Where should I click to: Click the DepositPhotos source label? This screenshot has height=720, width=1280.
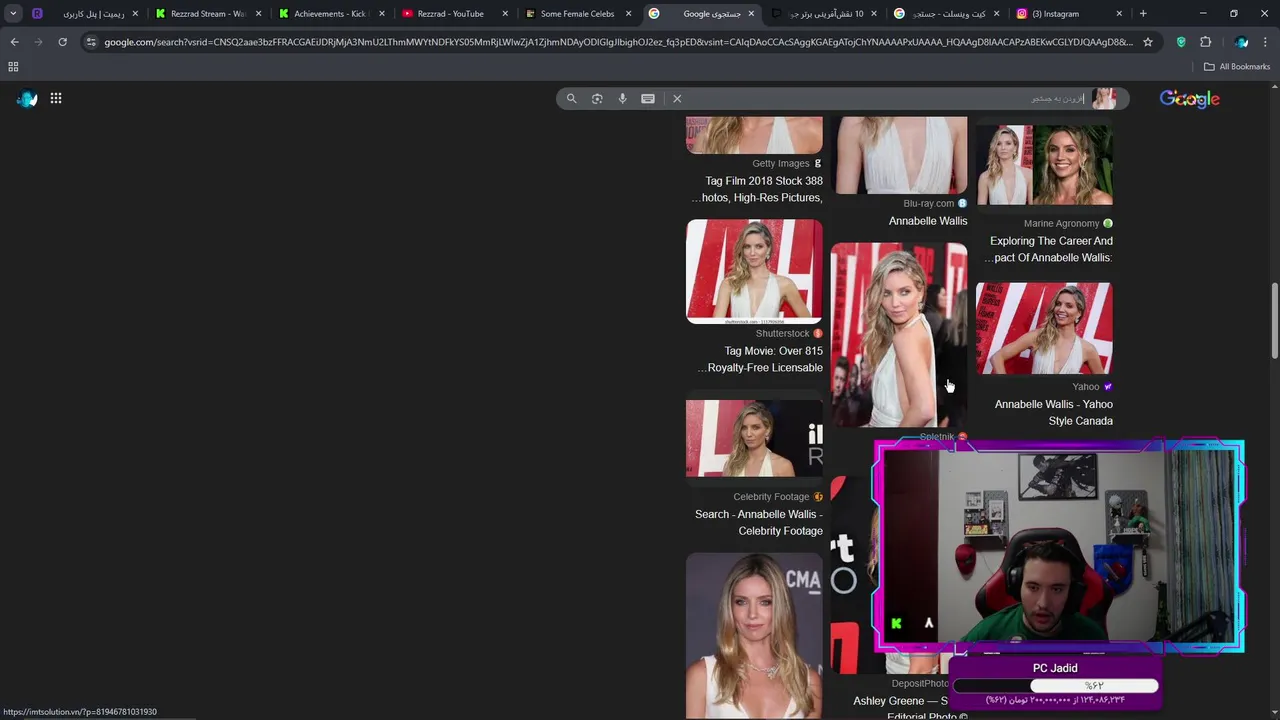(919, 683)
